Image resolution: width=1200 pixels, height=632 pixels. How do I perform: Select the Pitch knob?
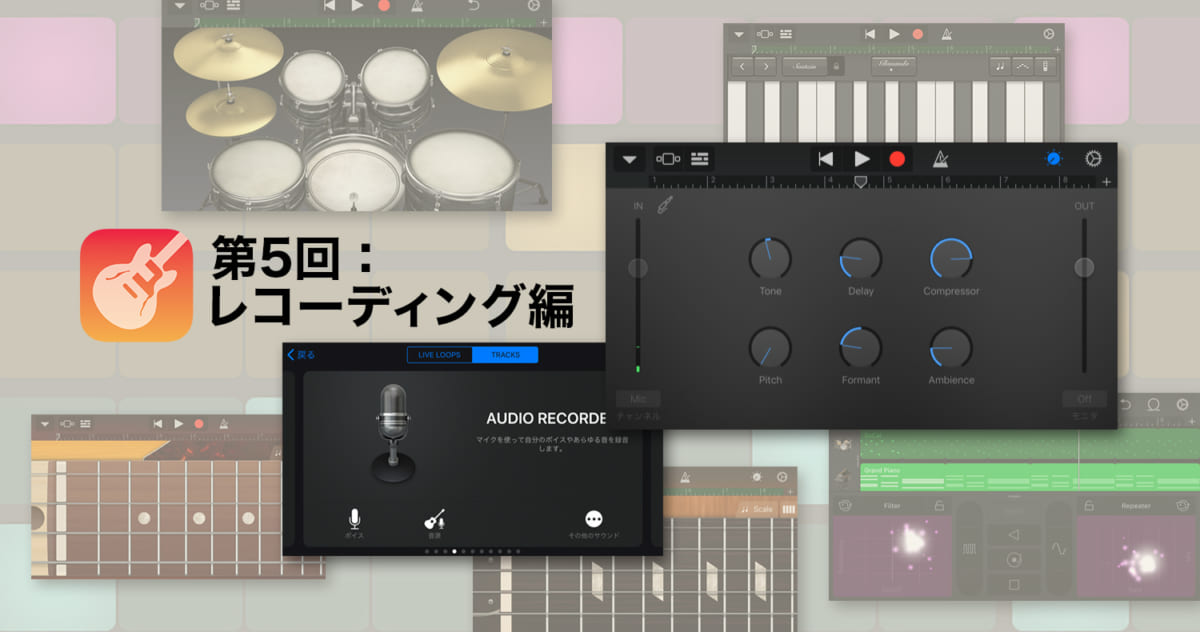770,347
